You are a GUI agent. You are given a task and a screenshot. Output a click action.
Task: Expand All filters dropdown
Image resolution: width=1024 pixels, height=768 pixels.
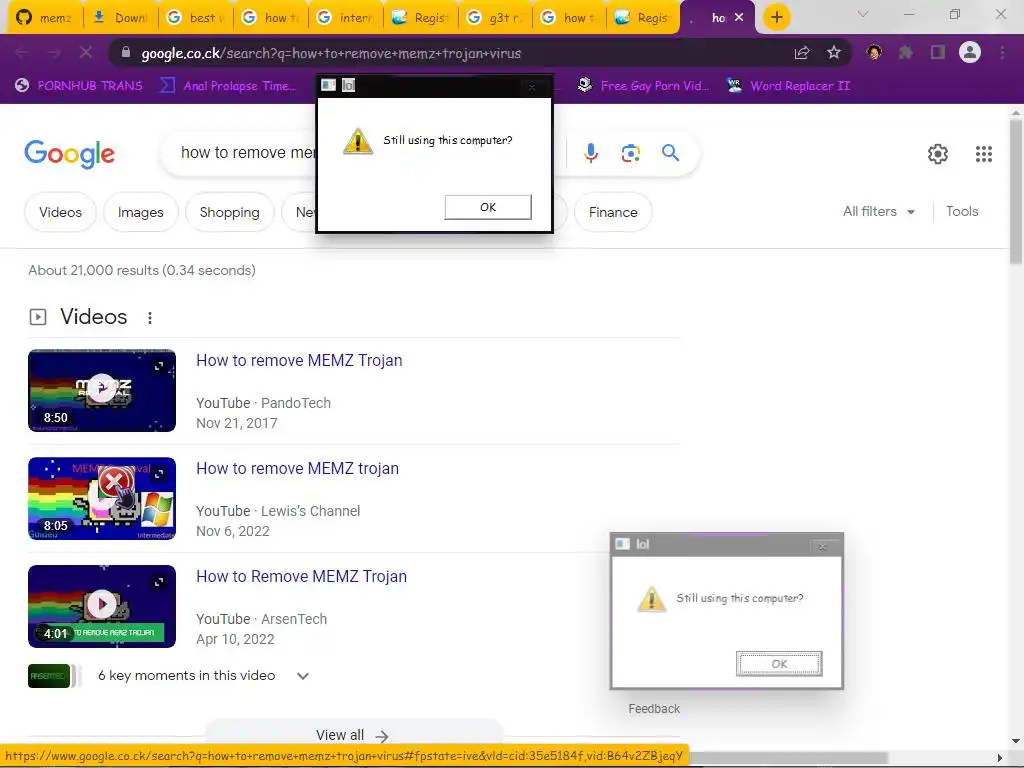878,212
